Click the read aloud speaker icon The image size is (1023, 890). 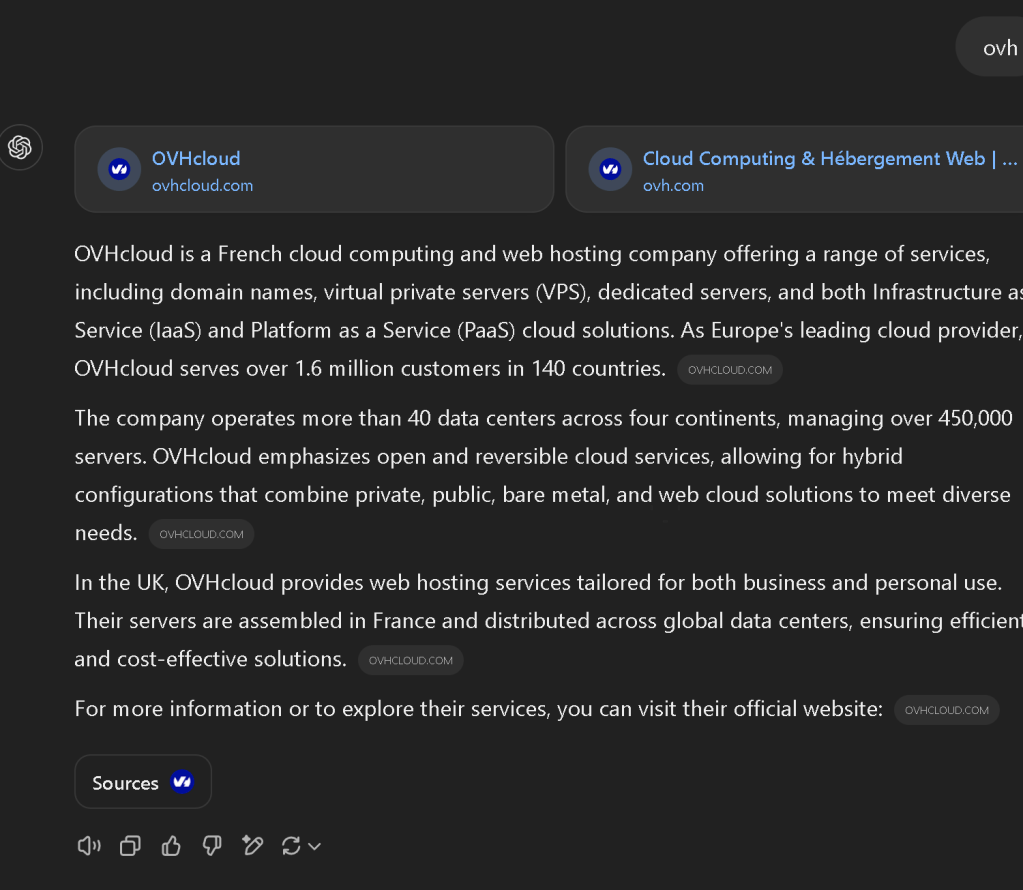[x=89, y=846]
